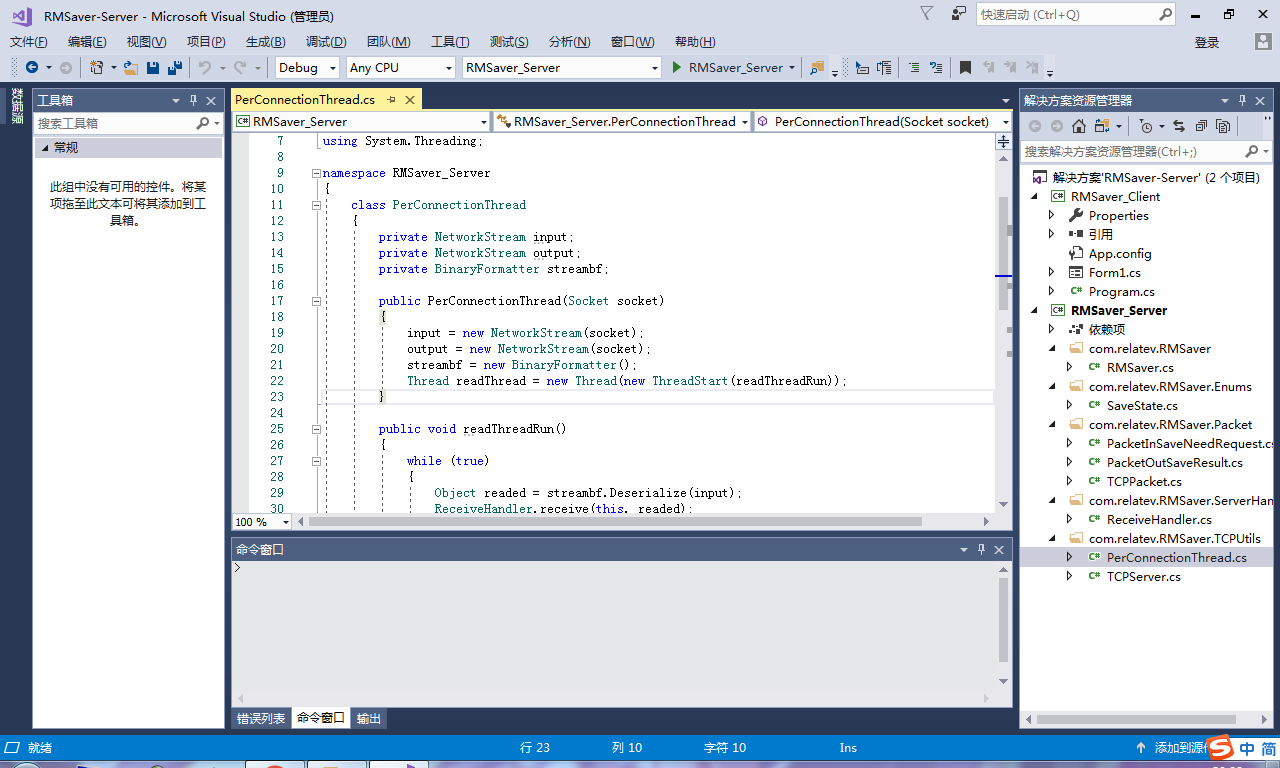Toggle a bookmark with the bookmark icon
The height and width of the screenshot is (768, 1280).
click(x=965, y=68)
